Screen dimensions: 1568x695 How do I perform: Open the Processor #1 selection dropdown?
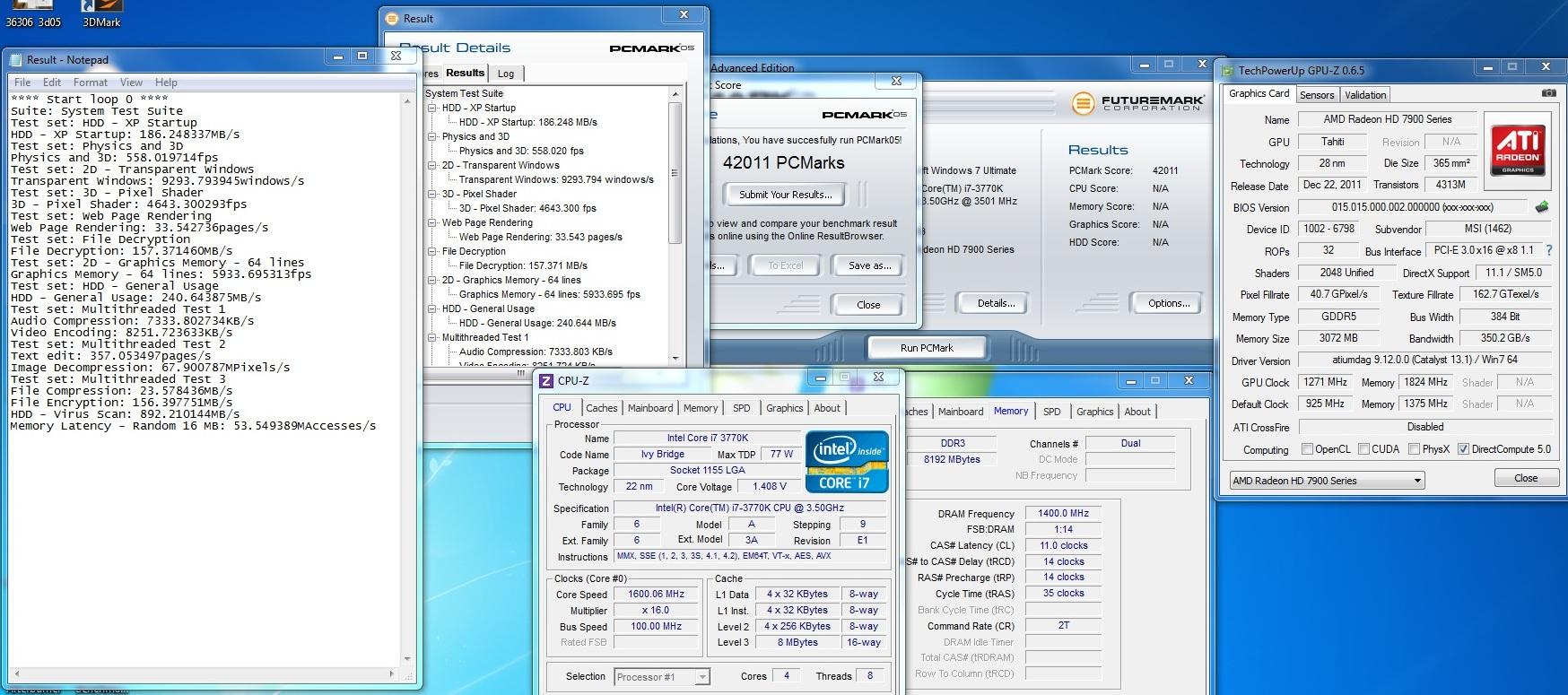662,677
